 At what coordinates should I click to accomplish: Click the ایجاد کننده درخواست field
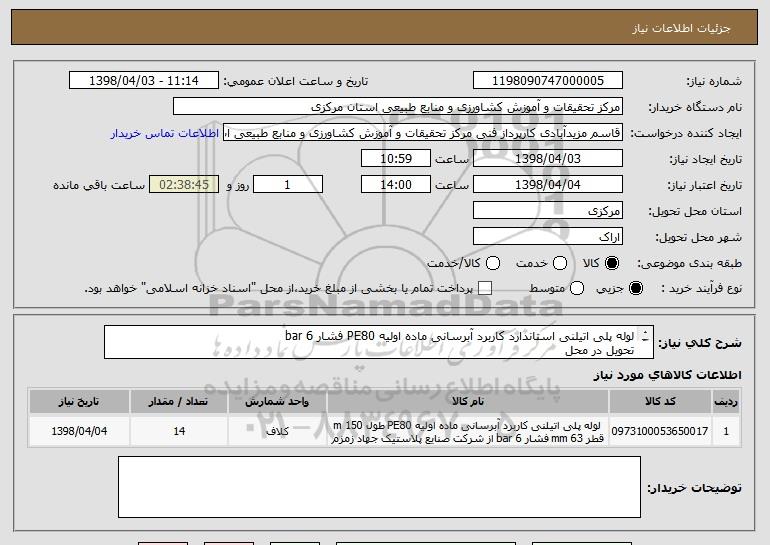(423, 133)
